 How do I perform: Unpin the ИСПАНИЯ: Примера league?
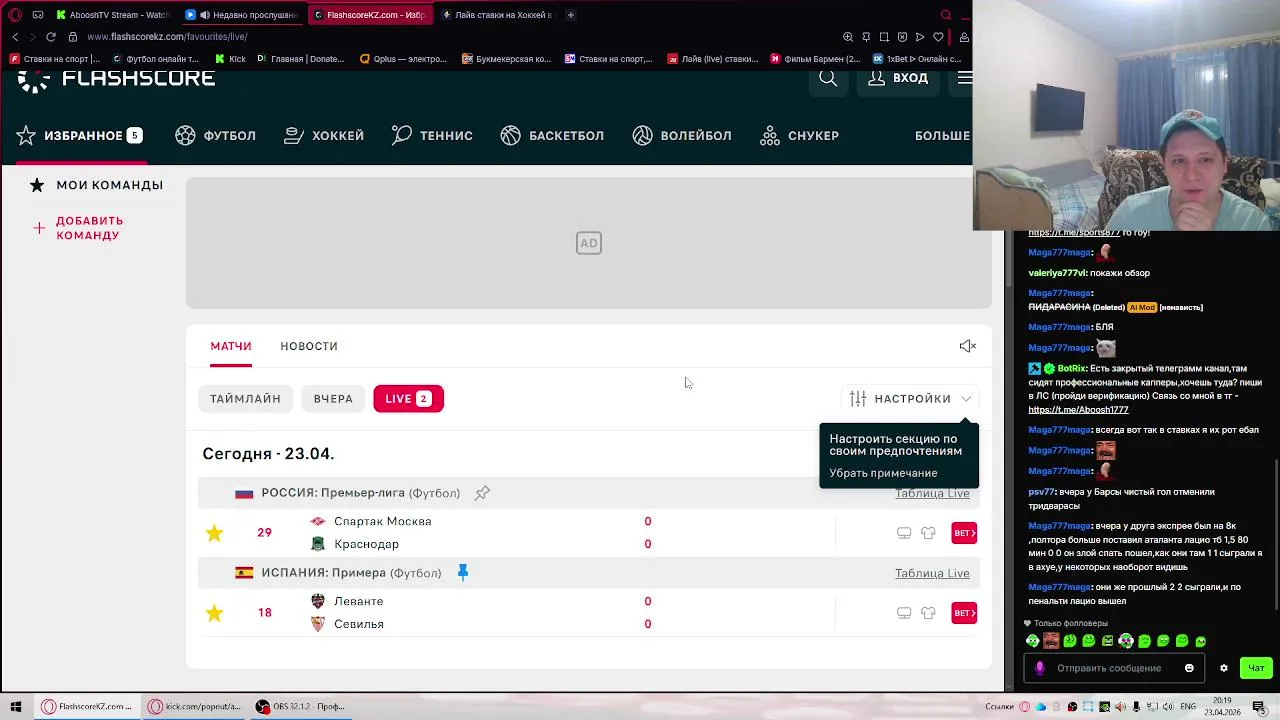pos(462,572)
